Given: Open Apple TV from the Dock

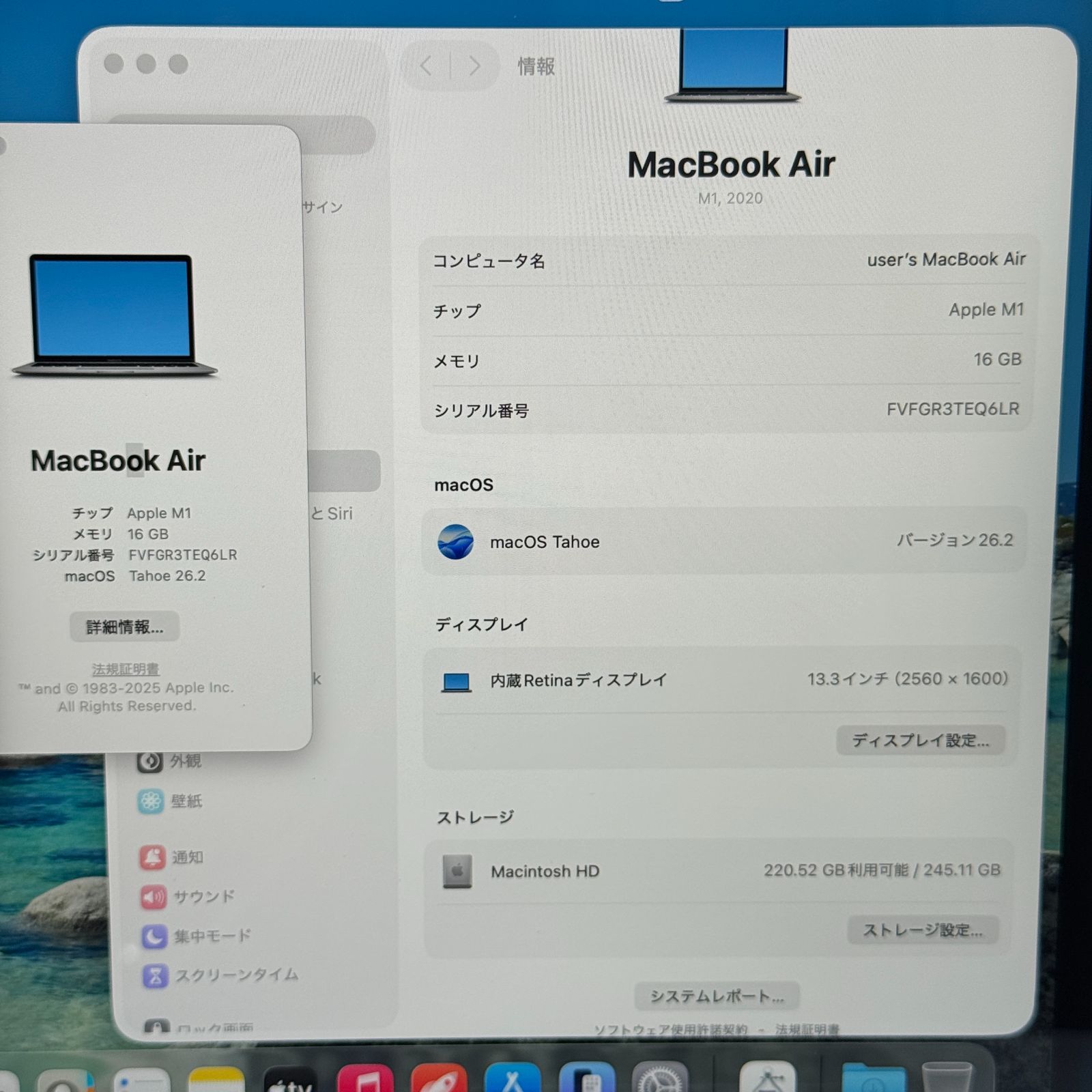Looking at the screenshot, I should click(290, 1080).
